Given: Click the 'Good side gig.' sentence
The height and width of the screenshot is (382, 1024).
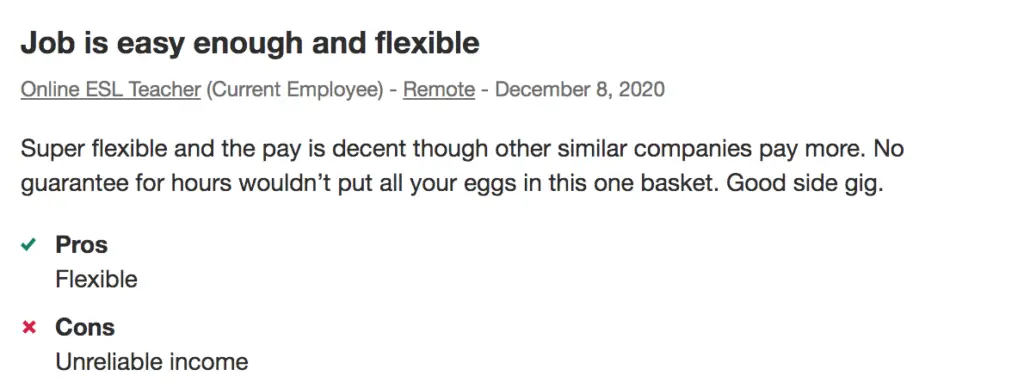Looking at the screenshot, I should pos(805,184).
